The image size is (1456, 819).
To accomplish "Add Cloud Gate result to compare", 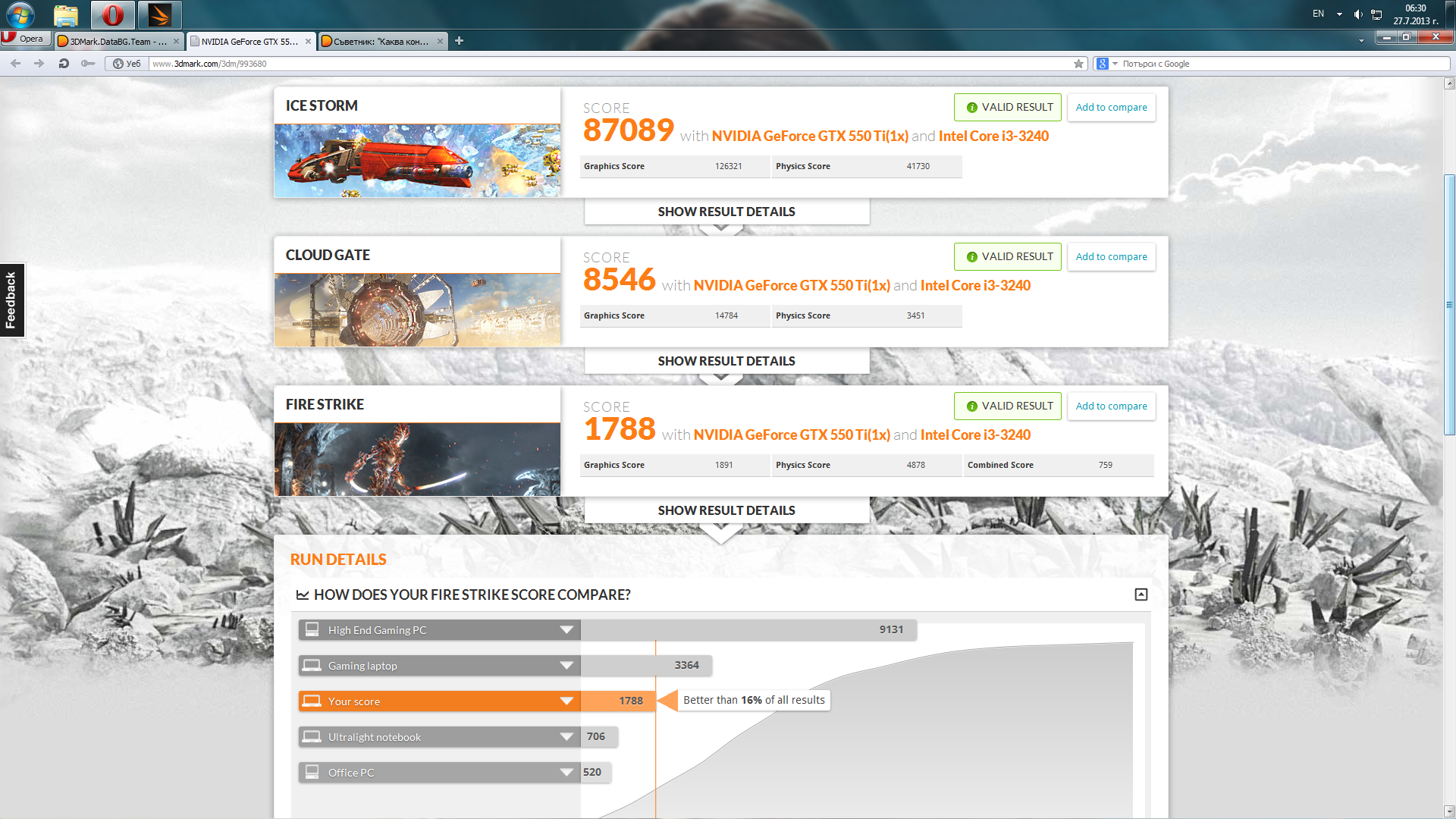I will pyautogui.click(x=1111, y=257).
